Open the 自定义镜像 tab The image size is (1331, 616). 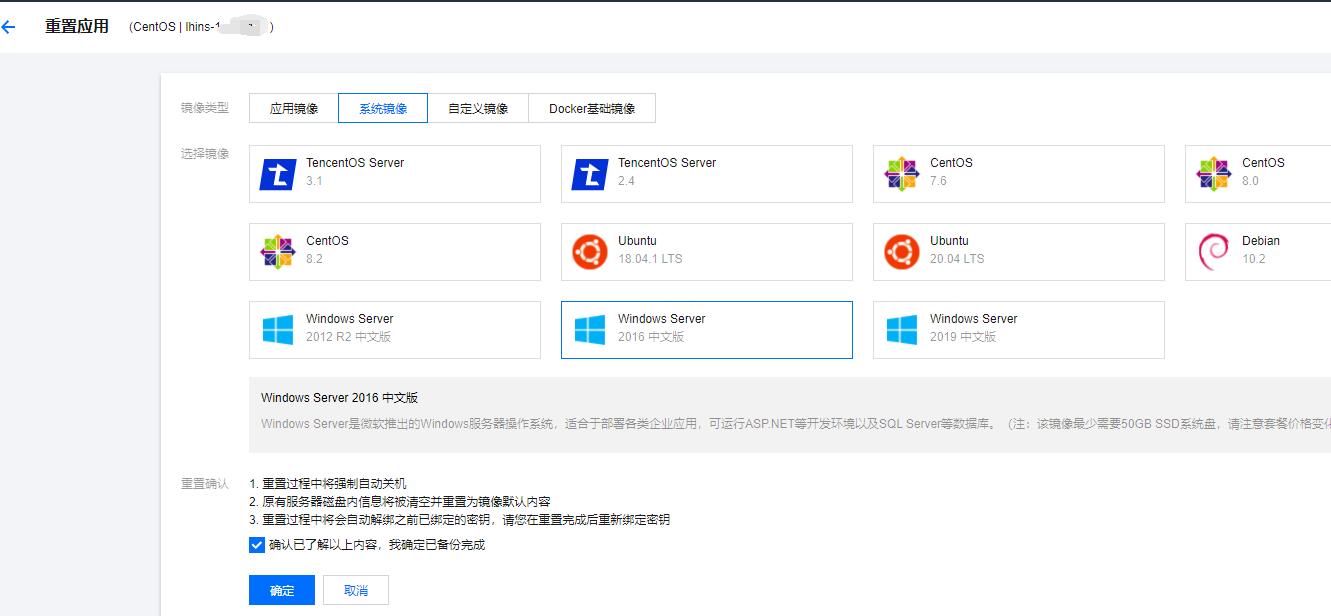tap(478, 108)
